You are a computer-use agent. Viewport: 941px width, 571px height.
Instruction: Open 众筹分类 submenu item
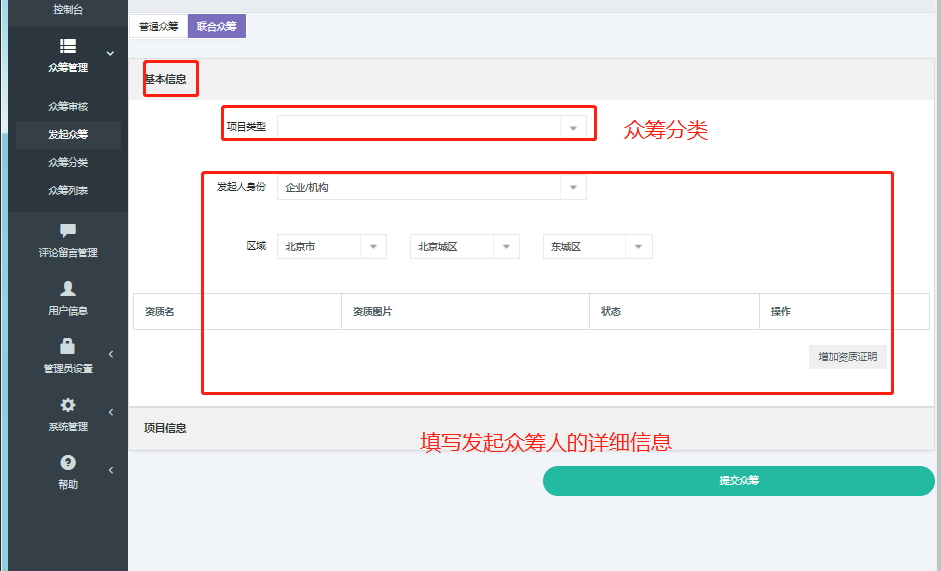68,162
